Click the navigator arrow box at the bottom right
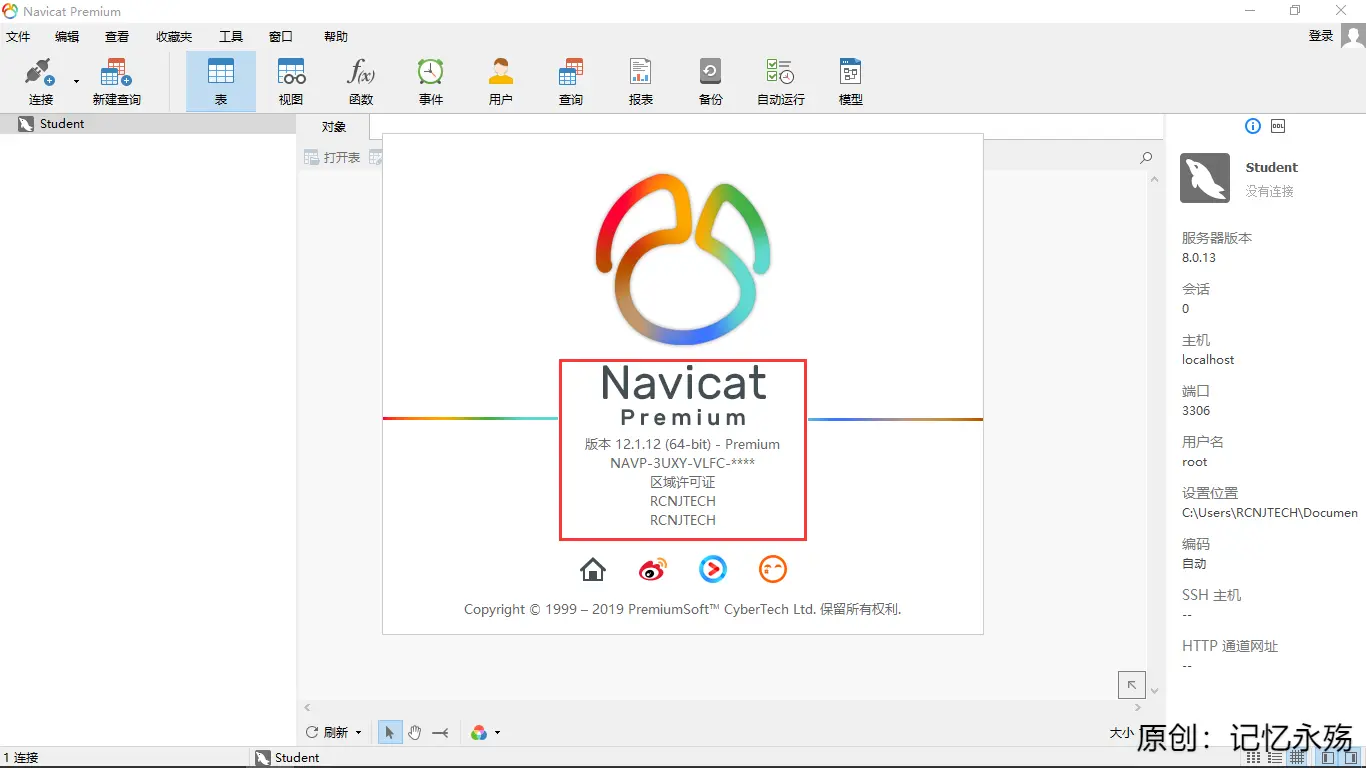 coord(1131,684)
